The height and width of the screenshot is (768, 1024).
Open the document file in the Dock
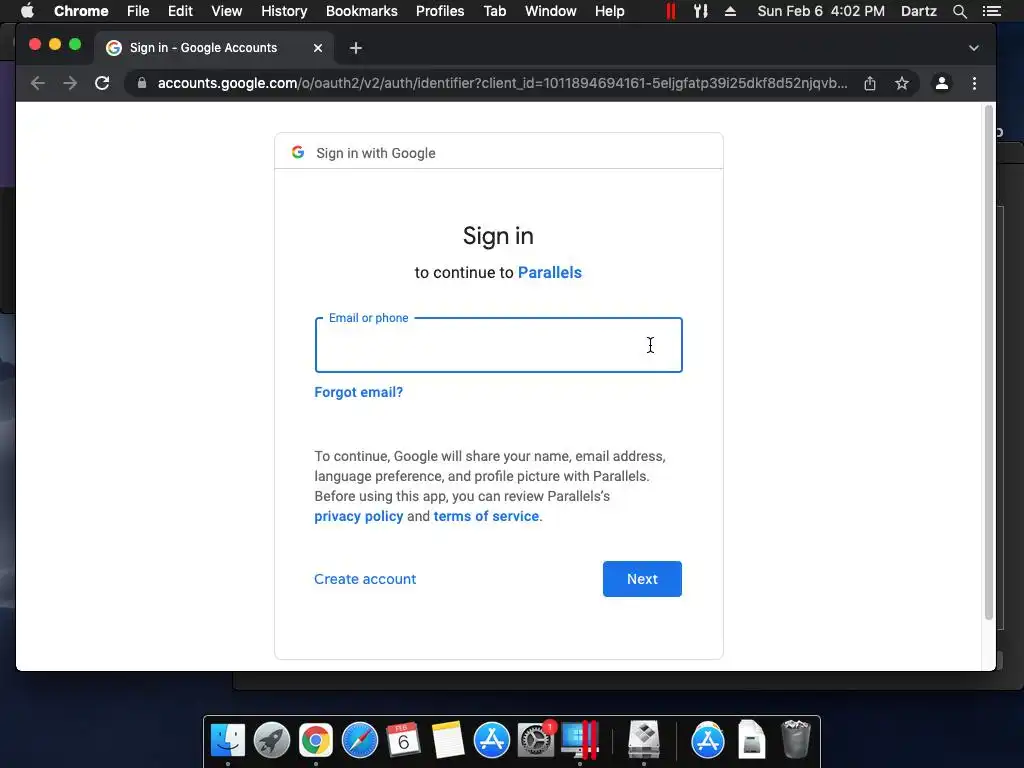coord(752,740)
